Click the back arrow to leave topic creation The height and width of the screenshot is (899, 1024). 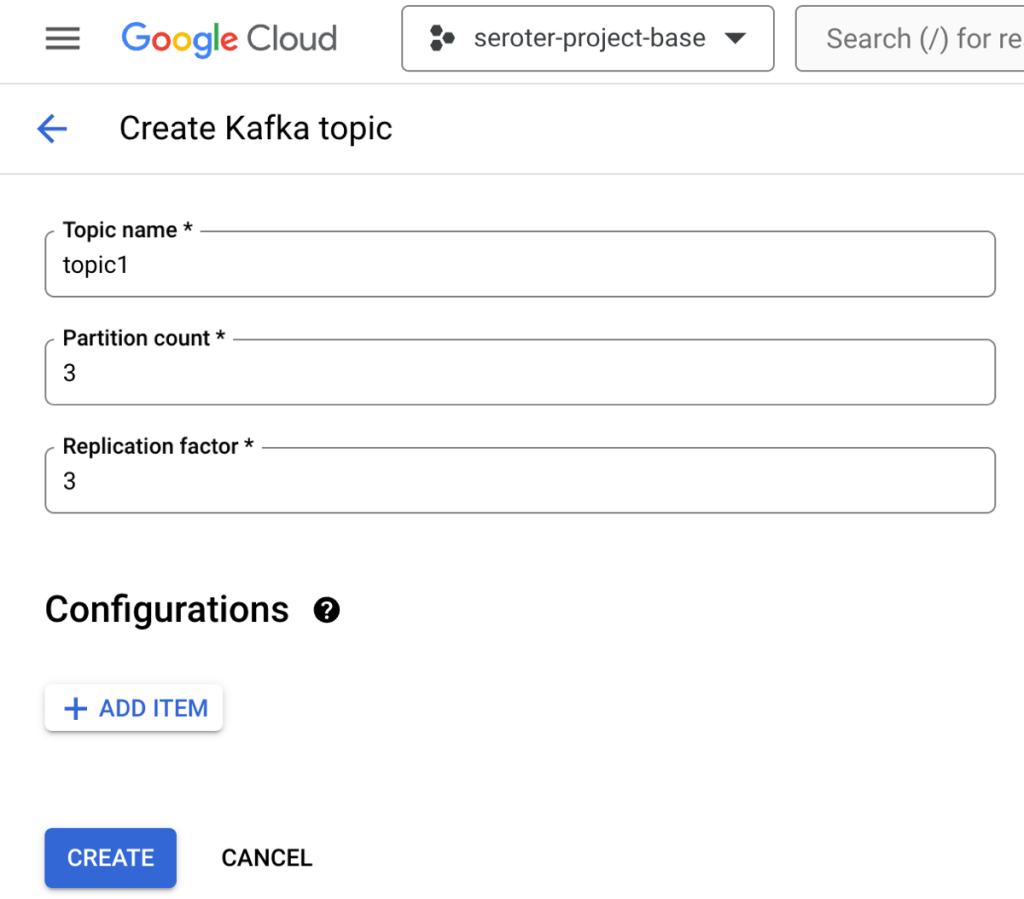[x=51, y=128]
